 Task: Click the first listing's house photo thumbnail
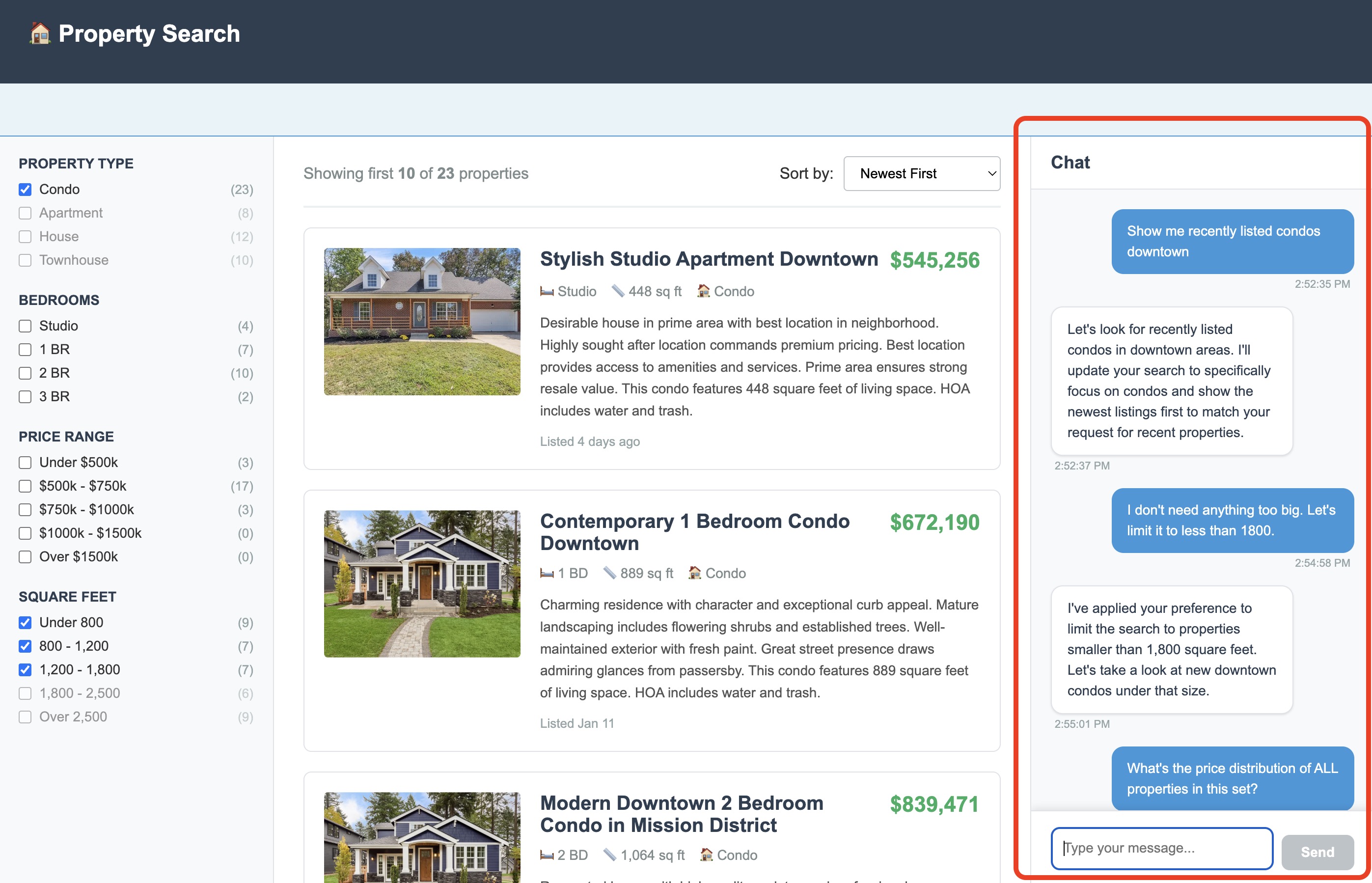click(422, 321)
